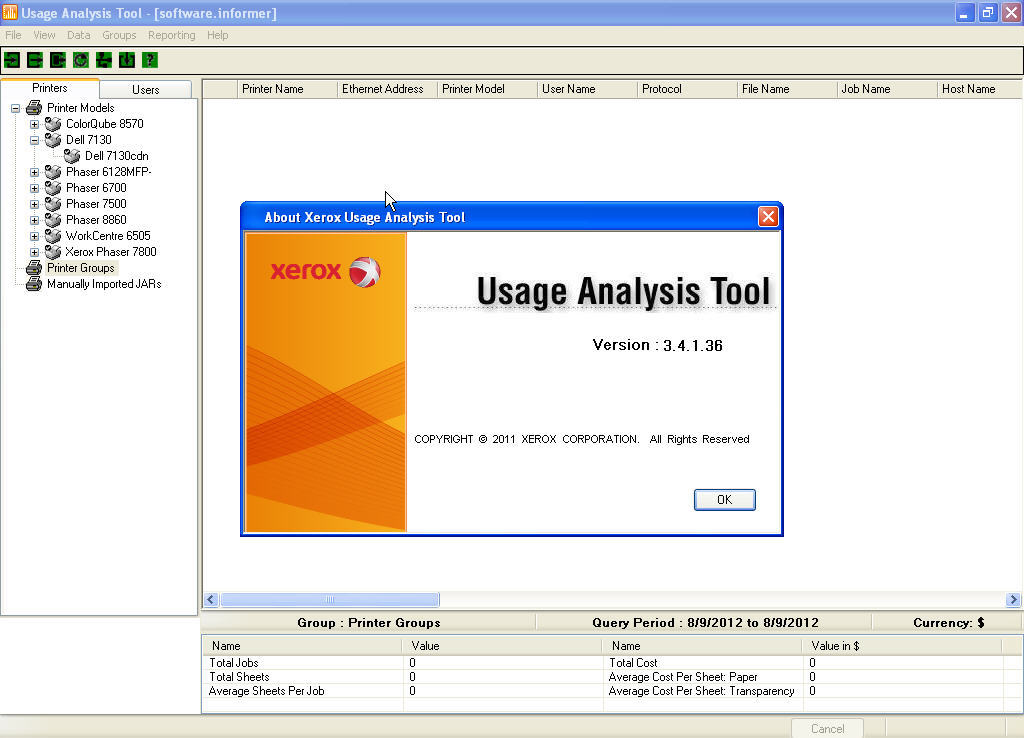Click the Manually Imported JARs printer icon
The width and height of the screenshot is (1024, 738).
[x=34, y=283]
